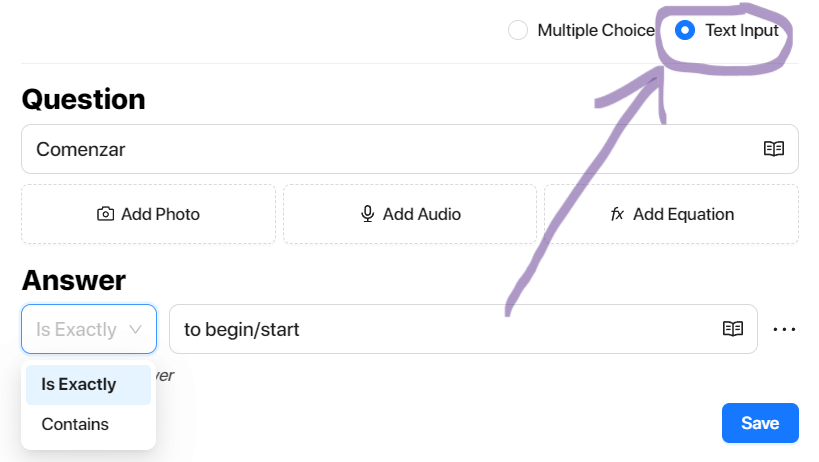The image size is (819, 462).
Task: Click the Save button
Action: [x=760, y=423]
